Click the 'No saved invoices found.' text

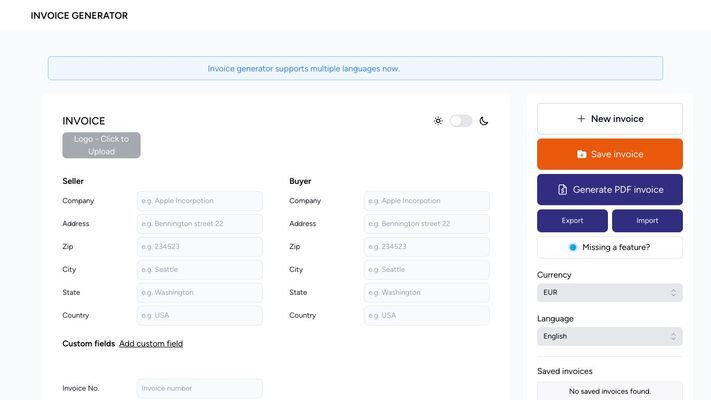click(609, 391)
